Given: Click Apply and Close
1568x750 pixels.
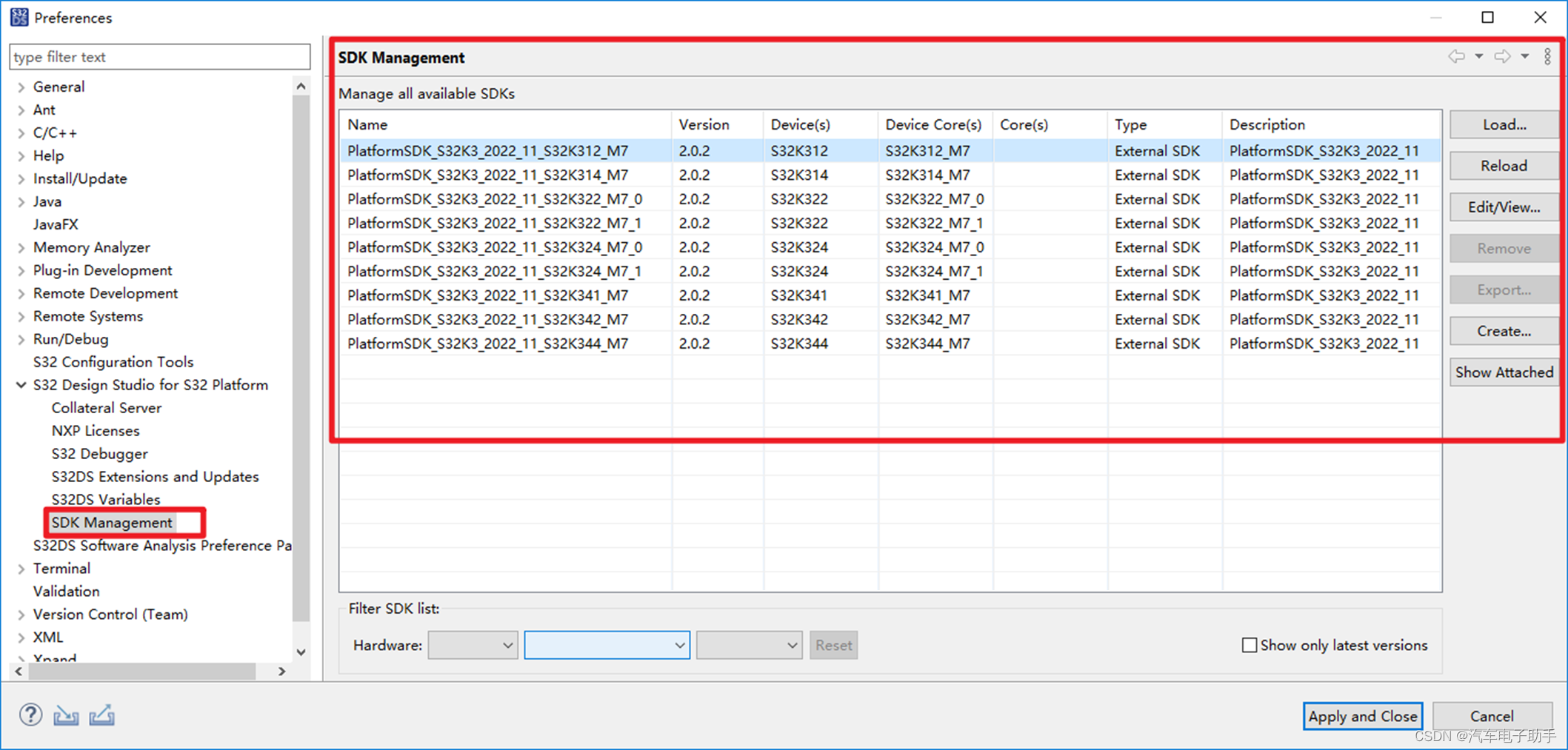Looking at the screenshot, I should (1363, 716).
